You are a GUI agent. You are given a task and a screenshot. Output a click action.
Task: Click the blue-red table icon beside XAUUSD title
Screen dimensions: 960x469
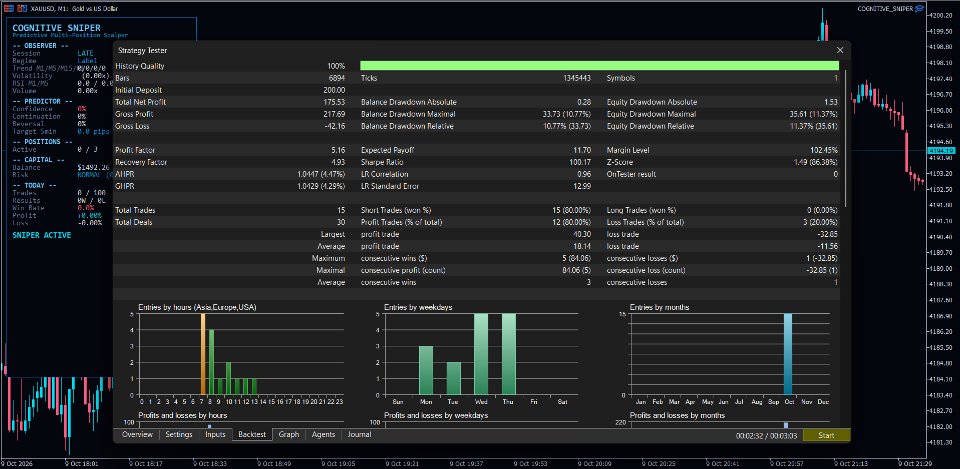9,9
